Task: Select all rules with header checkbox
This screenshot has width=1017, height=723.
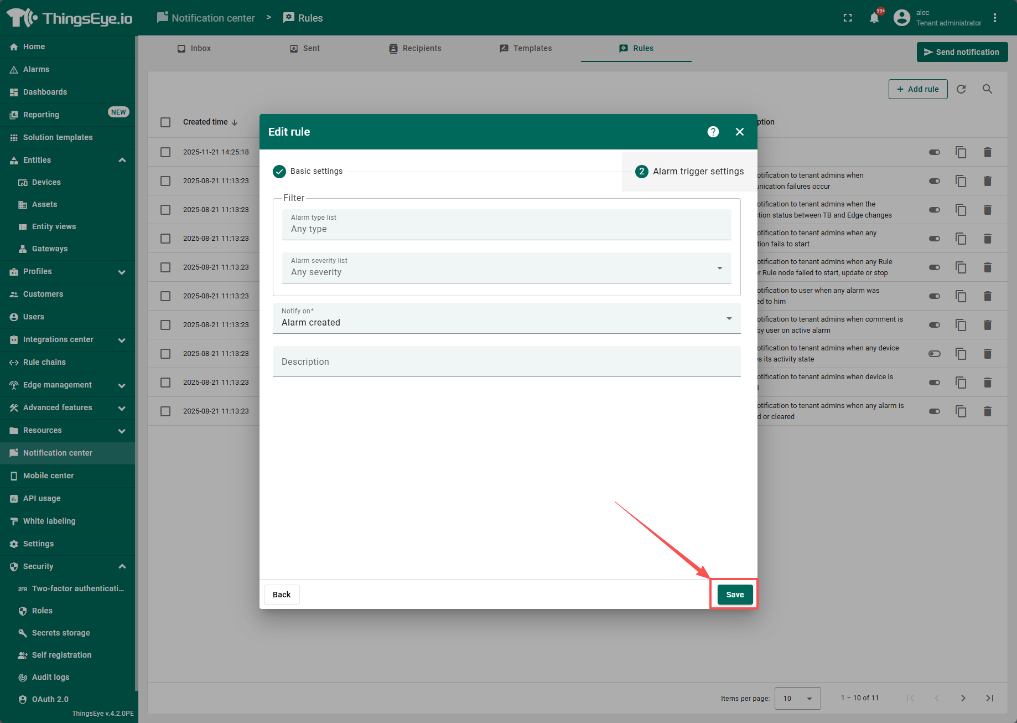Action: click(166, 122)
